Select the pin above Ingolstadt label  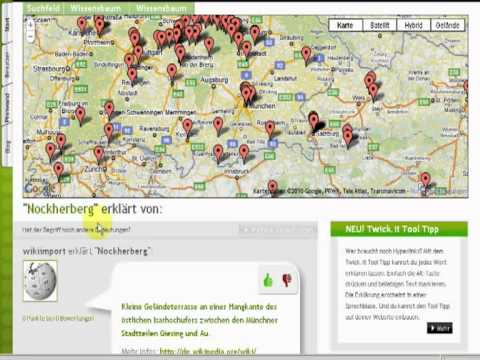(x=247, y=49)
